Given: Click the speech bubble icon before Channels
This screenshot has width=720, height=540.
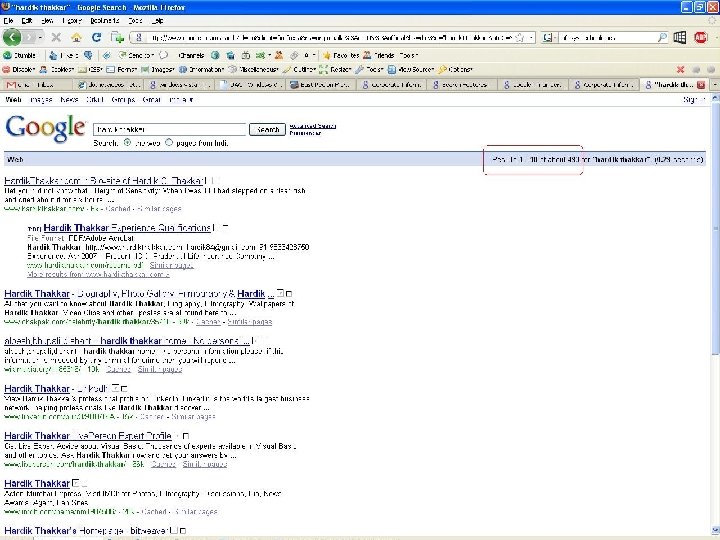Looking at the screenshot, I should (x=163, y=56).
